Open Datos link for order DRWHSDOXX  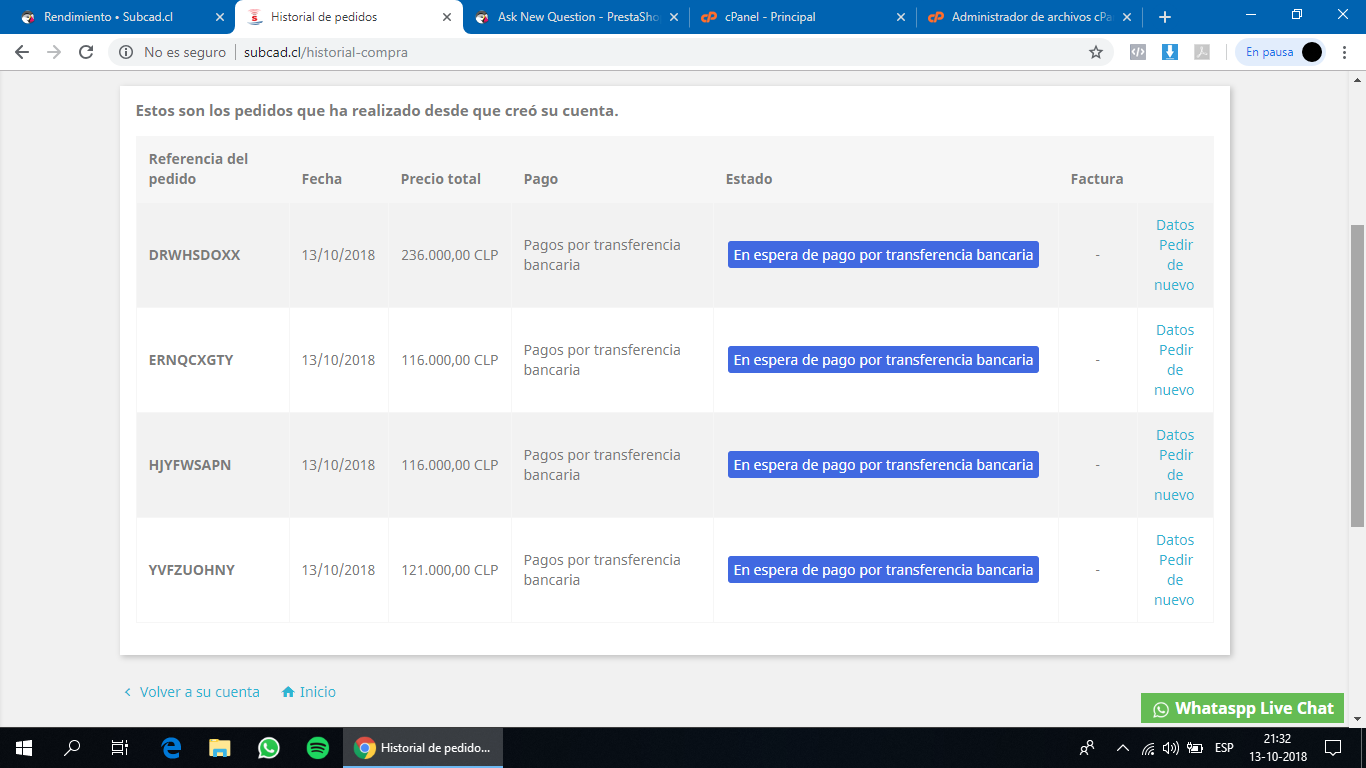click(1175, 225)
